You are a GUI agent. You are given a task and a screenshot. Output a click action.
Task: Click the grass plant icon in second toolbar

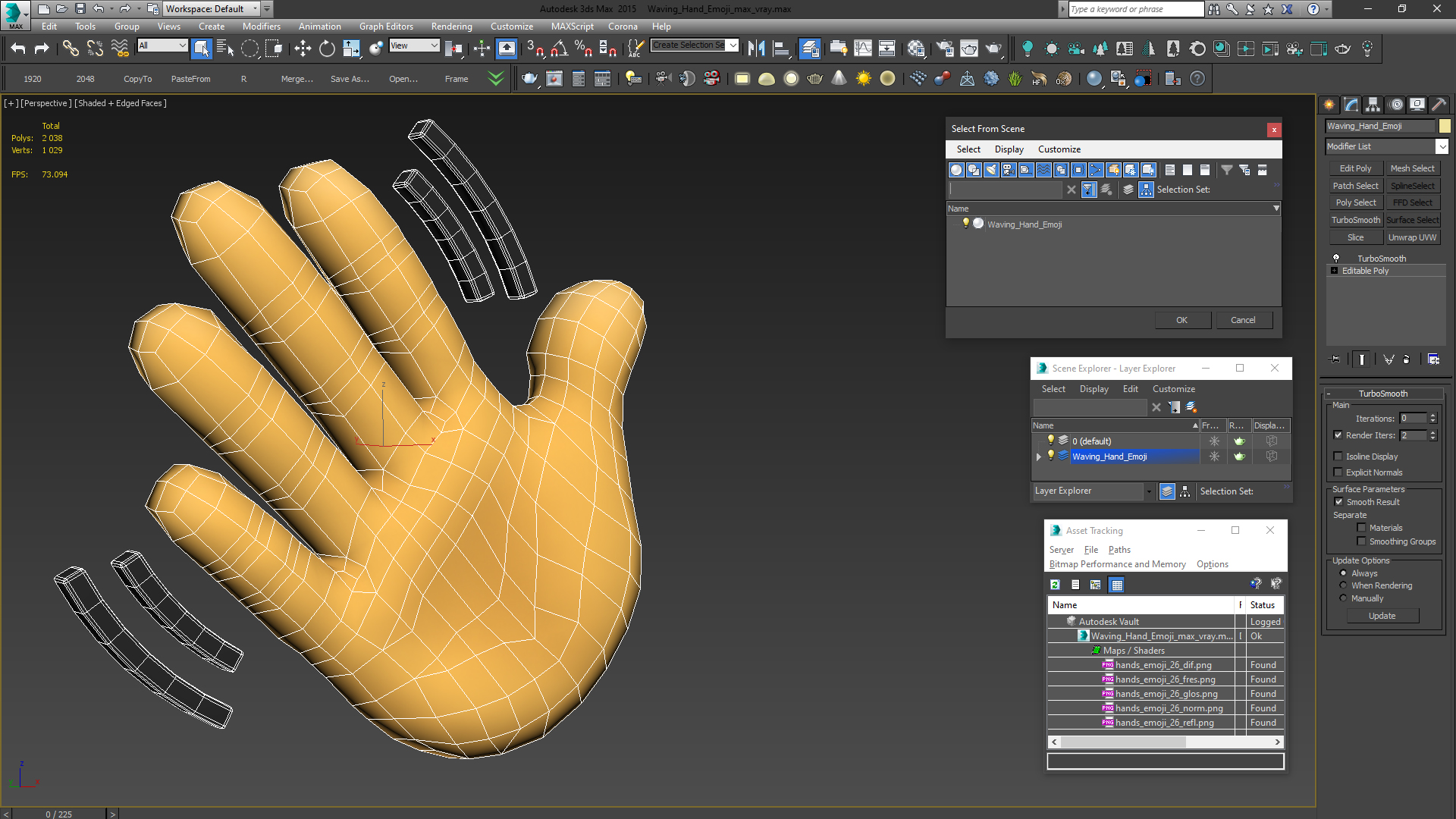[x=1015, y=78]
